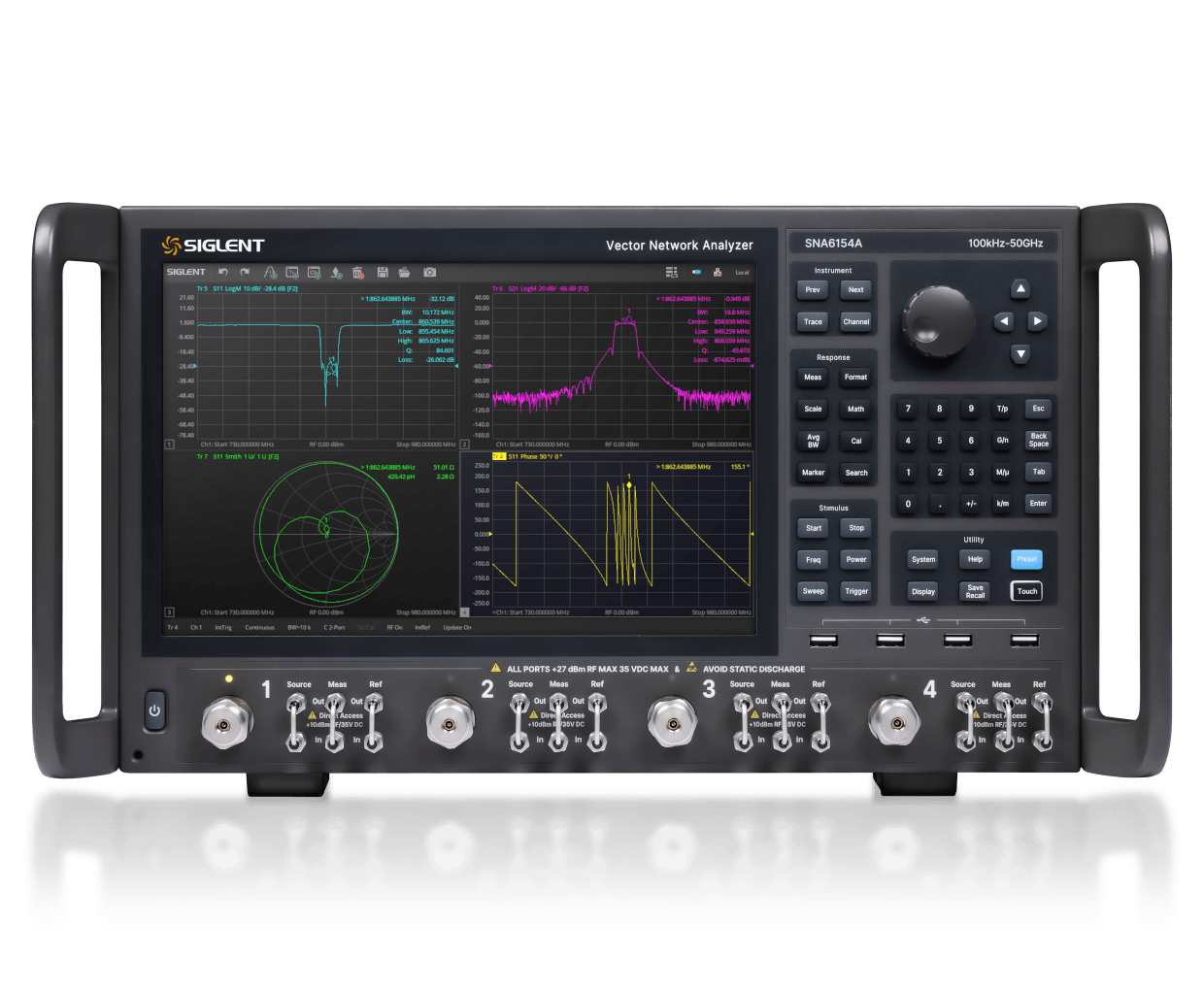Click the Save file icon
The height and width of the screenshot is (990, 1204).
click(384, 273)
